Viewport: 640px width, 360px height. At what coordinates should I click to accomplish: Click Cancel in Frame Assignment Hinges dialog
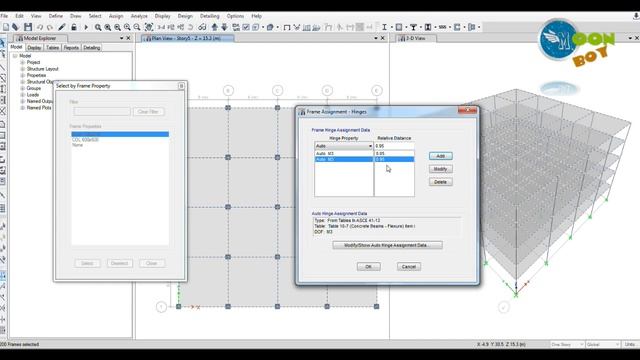click(x=409, y=267)
